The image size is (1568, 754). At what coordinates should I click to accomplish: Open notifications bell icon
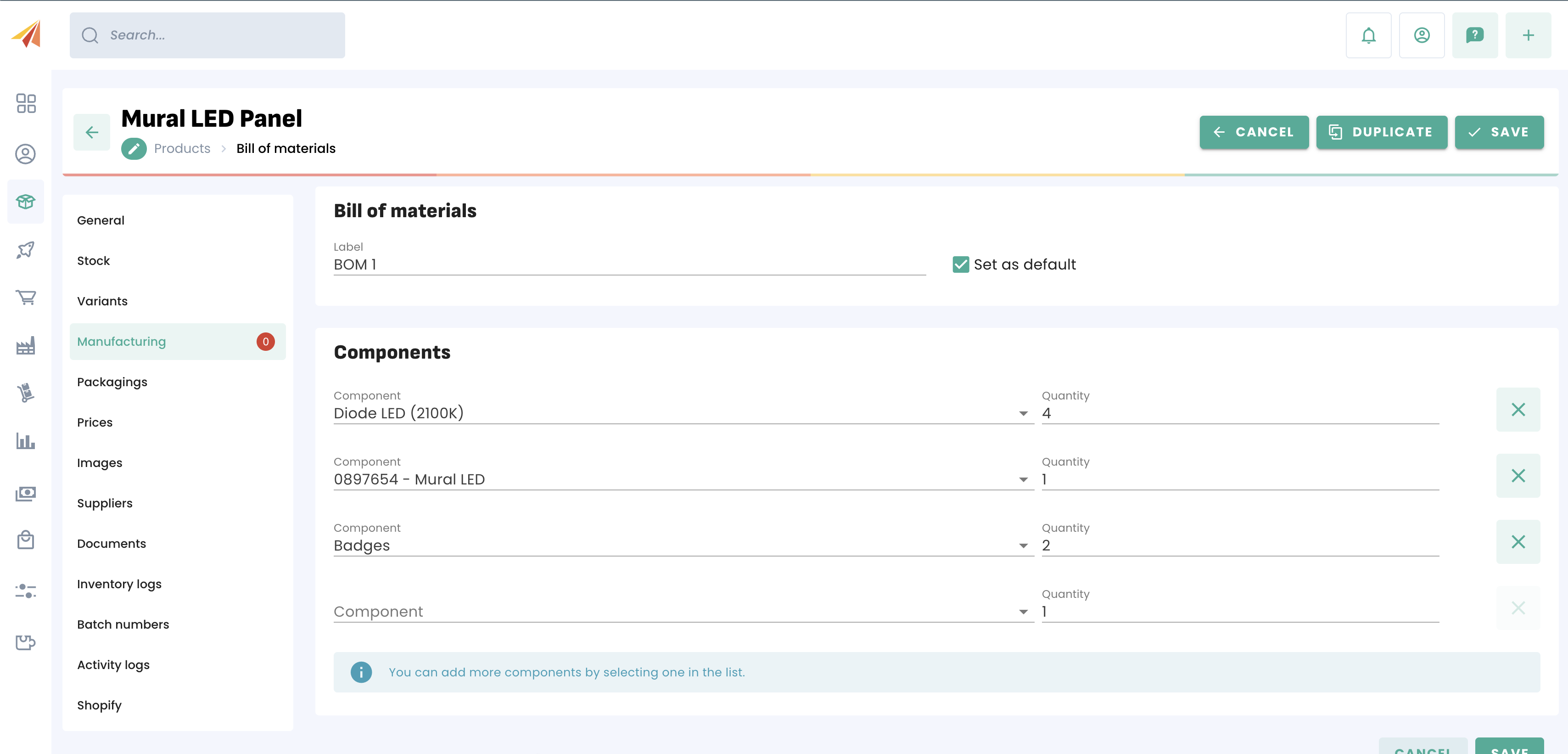coord(1368,35)
